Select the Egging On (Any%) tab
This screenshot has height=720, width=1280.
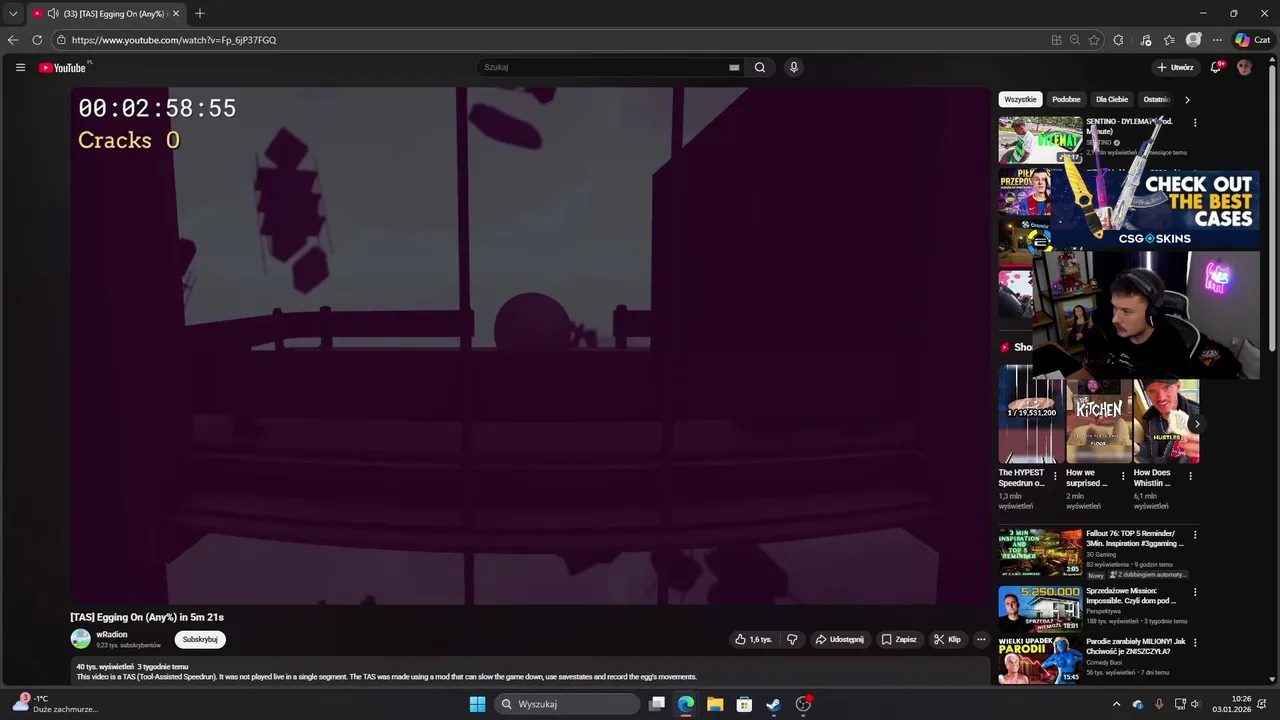tap(105, 13)
